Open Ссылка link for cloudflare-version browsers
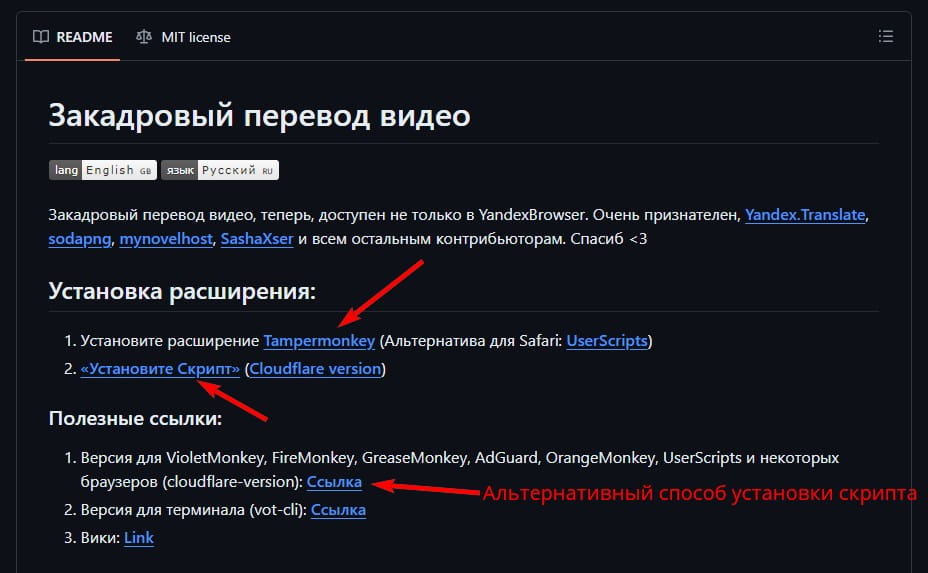Image resolution: width=928 pixels, height=573 pixels. click(334, 481)
